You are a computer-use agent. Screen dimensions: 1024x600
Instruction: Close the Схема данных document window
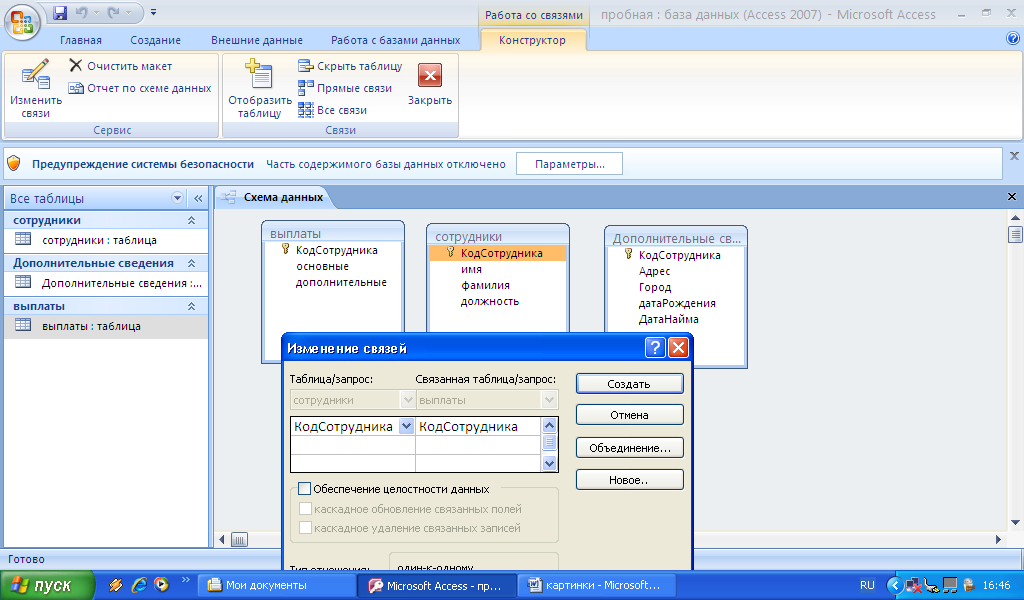click(1012, 197)
